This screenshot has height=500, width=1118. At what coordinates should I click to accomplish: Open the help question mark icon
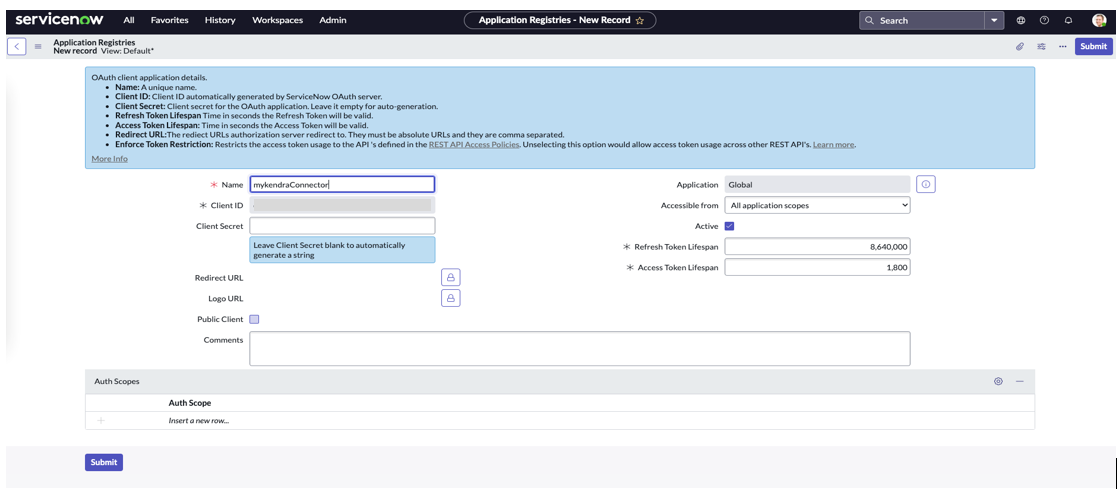tap(1045, 21)
